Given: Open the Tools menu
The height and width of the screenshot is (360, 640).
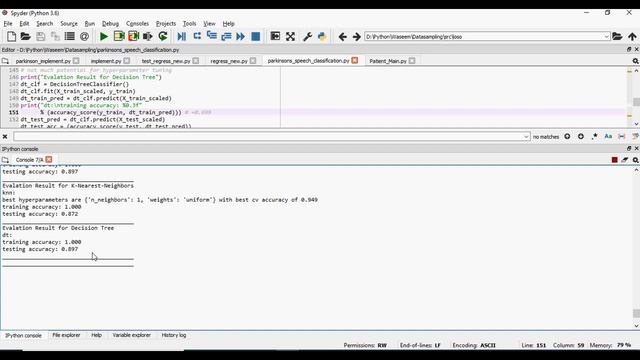Looking at the screenshot, I should click(x=189, y=24).
